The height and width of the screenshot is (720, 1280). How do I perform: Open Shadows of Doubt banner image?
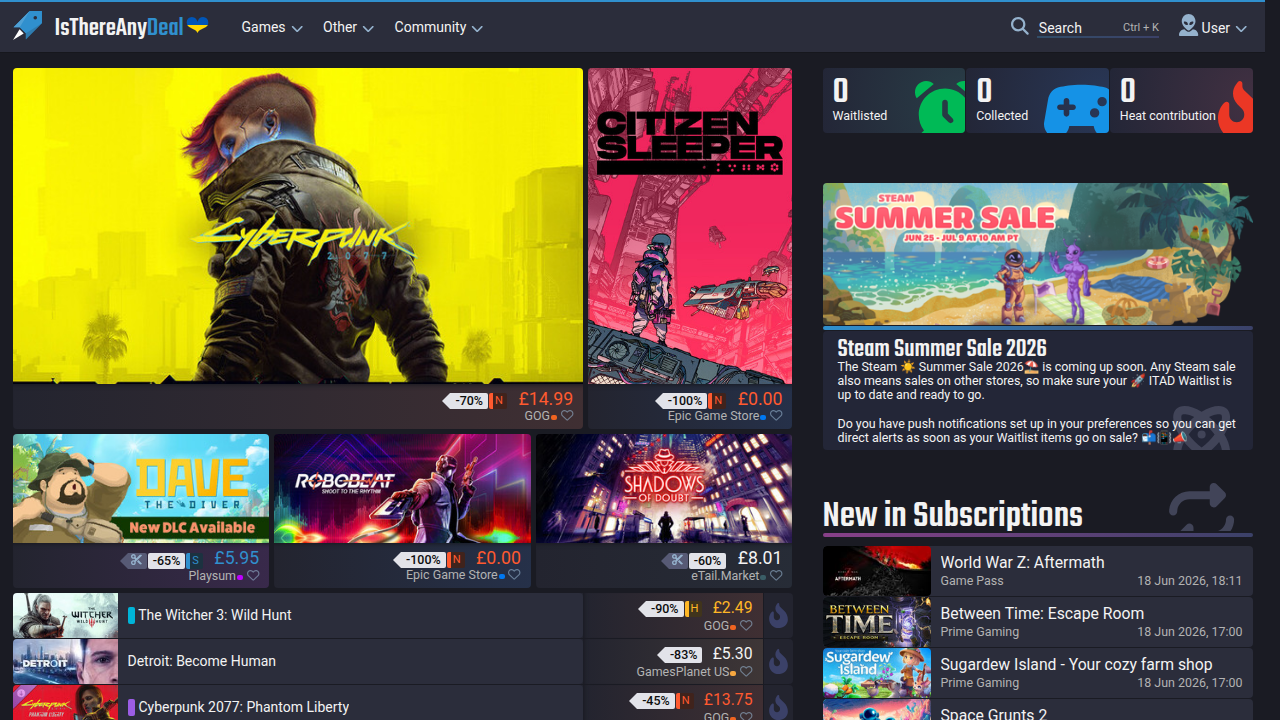point(664,488)
